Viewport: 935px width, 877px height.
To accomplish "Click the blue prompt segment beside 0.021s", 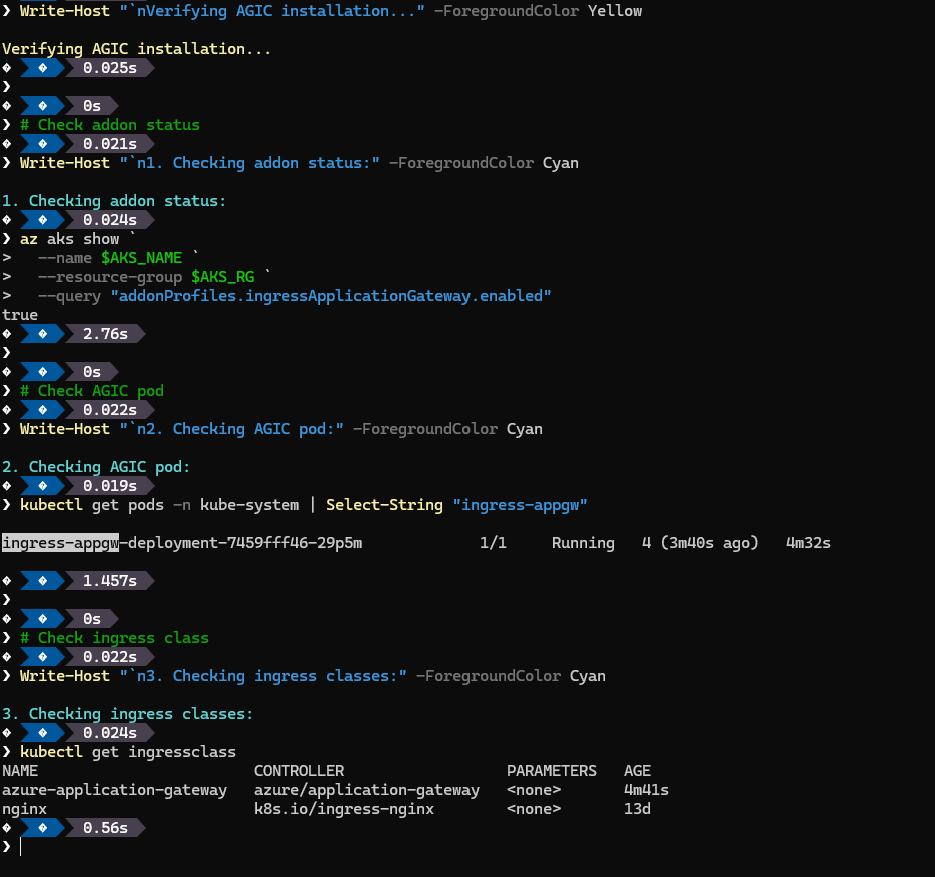I will (x=41, y=144).
